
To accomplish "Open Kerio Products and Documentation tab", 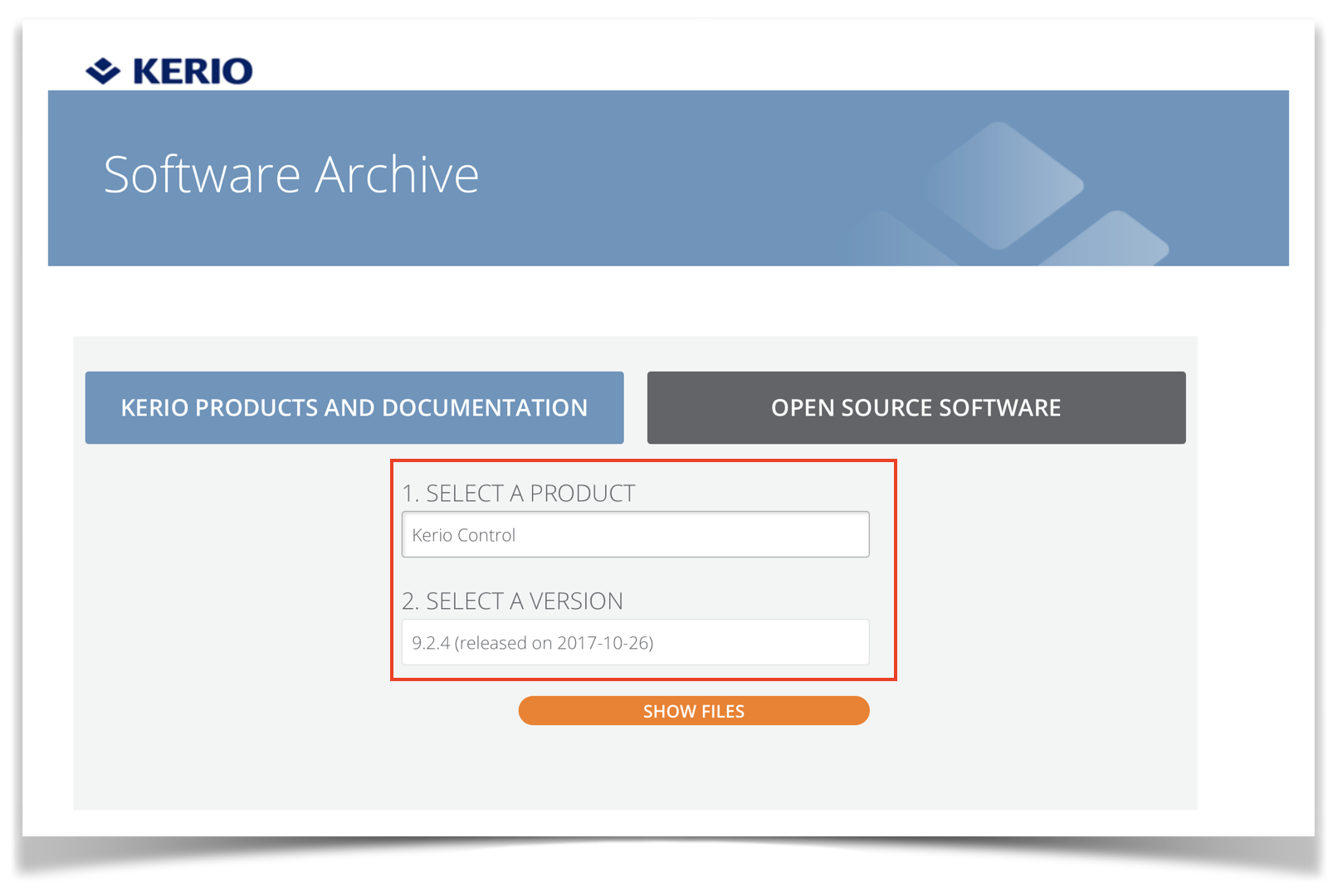I will click(x=354, y=407).
